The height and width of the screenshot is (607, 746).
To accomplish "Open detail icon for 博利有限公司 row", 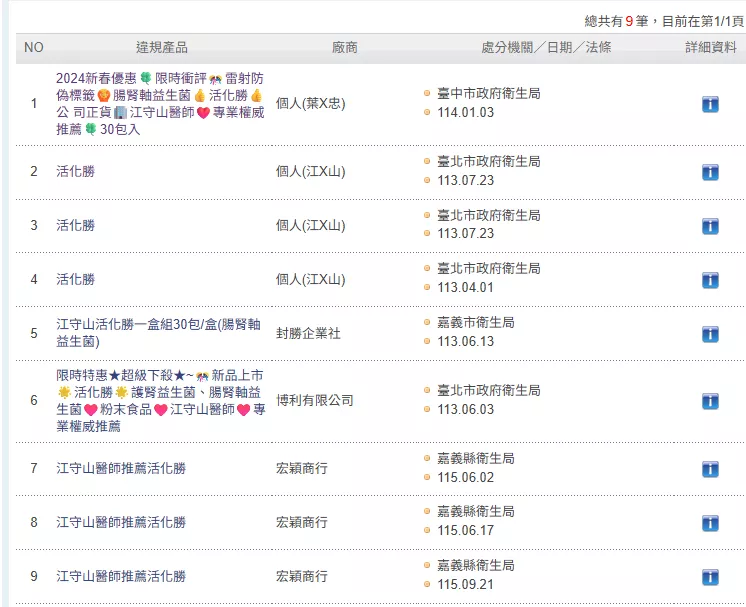I will tap(710, 401).
